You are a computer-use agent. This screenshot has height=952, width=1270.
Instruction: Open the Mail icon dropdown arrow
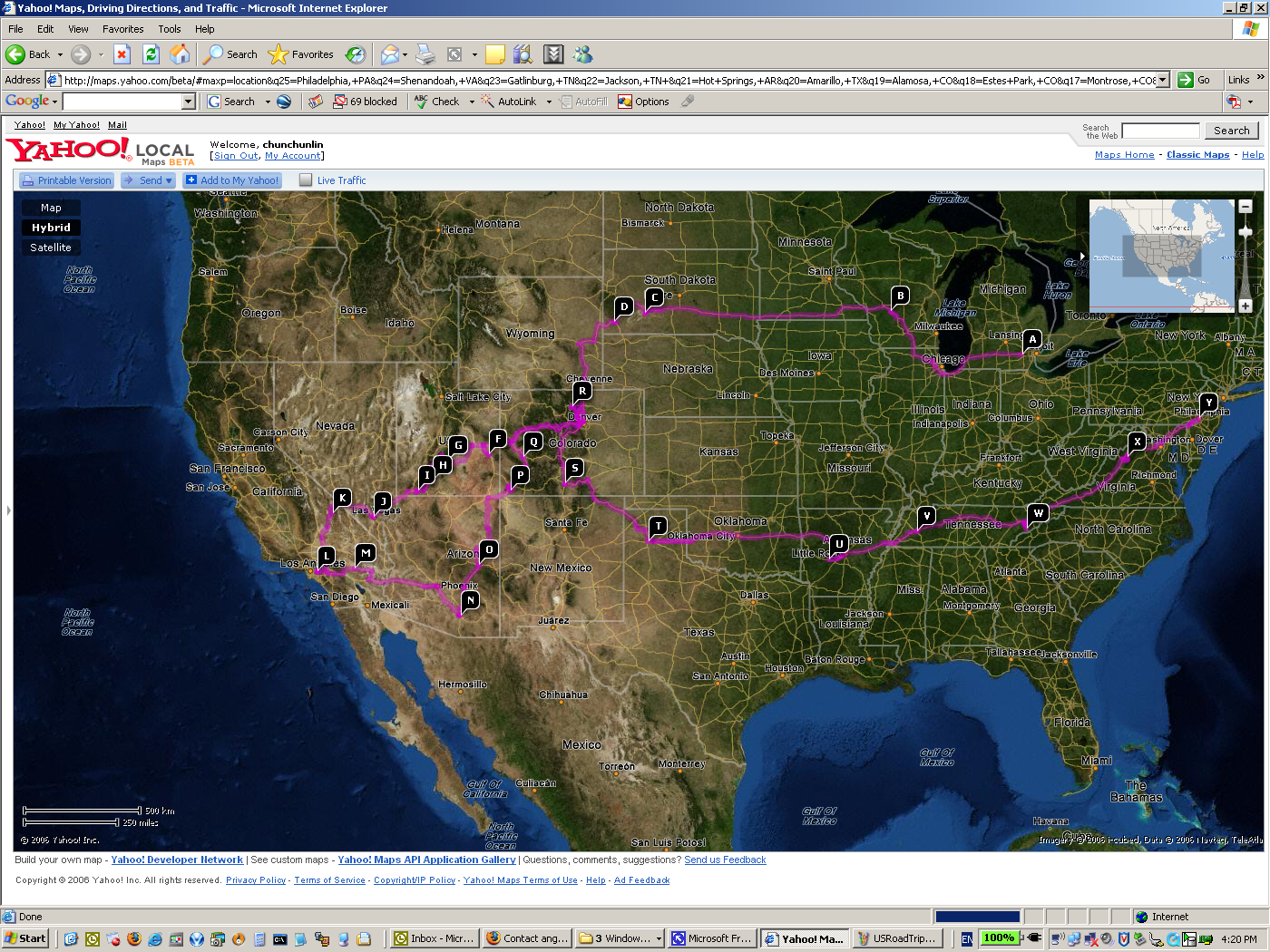point(405,54)
